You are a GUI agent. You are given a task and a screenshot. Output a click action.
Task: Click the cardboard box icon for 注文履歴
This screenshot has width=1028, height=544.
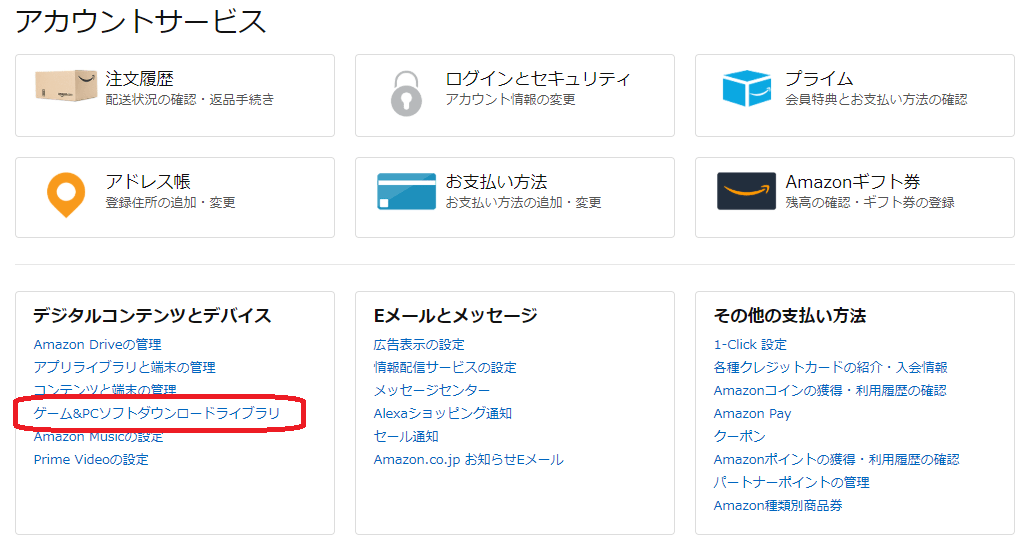pyautogui.click(x=66, y=86)
